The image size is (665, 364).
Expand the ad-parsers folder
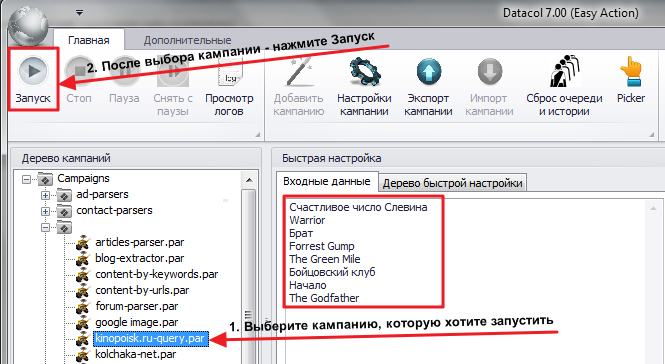tap(45, 195)
